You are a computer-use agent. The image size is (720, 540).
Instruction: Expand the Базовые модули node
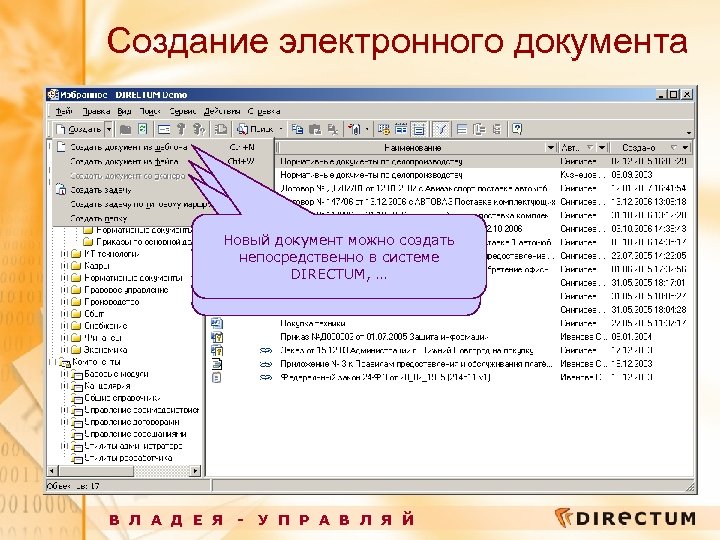click(x=64, y=374)
